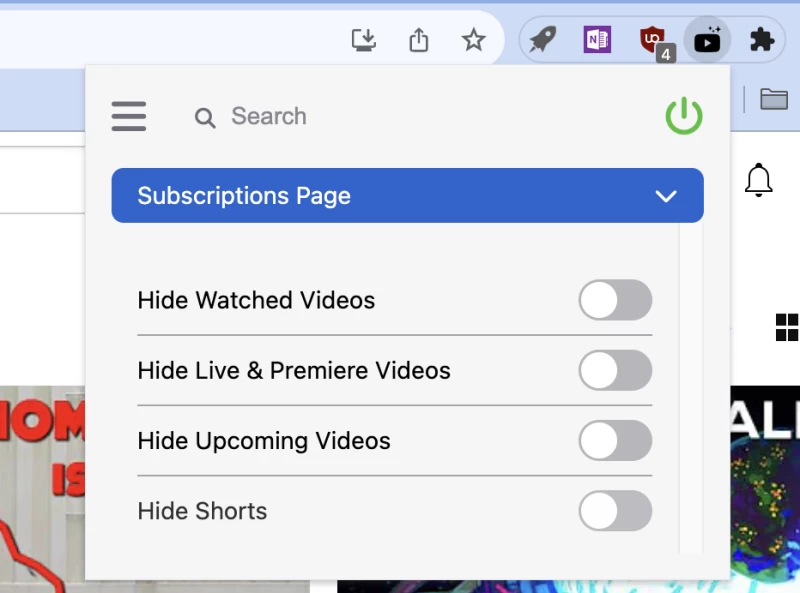Open the bookmarks folder icon

(x=773, y=98)
